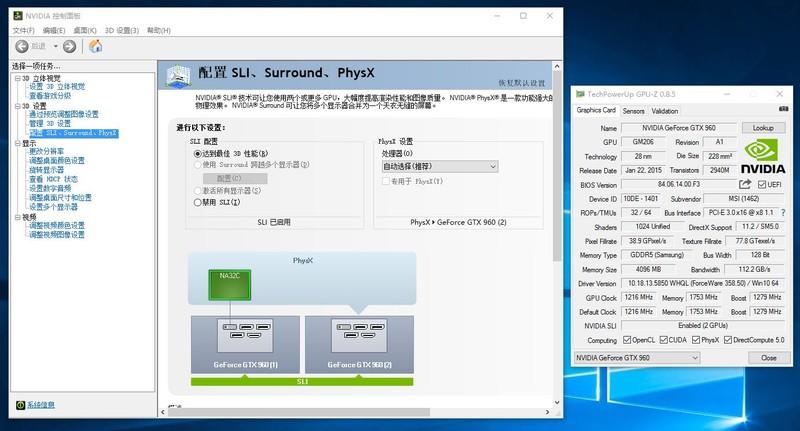Select 激活所有显示器 radio button
This screenshot has width=800, height=431.
[198, 190]
